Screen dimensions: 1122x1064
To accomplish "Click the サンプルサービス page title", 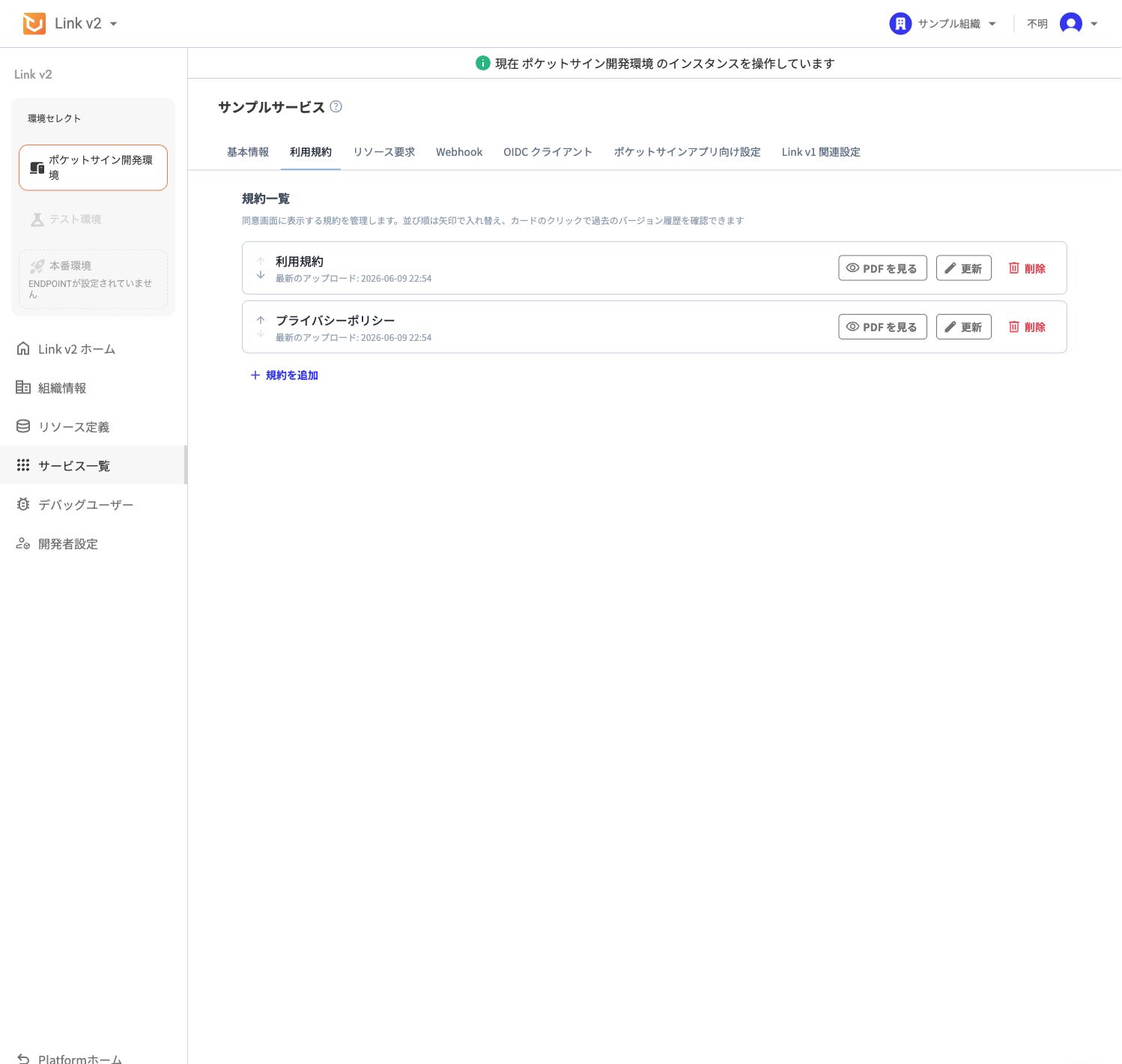I will point(271,107).
